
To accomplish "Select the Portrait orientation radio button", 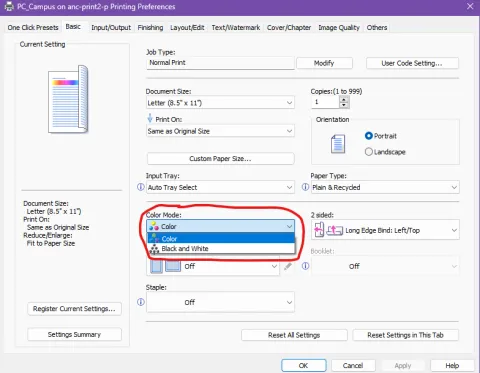I will pos(368,136).
